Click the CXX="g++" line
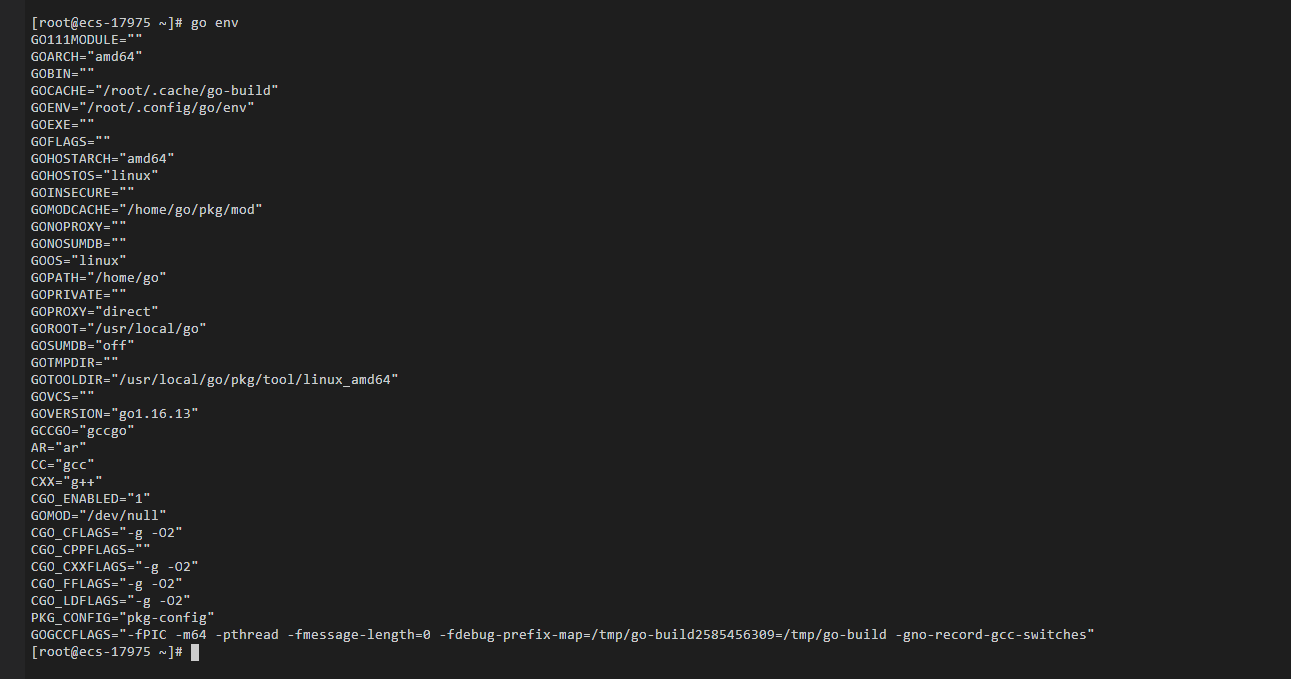The image size is (1291, 679). 67,481
